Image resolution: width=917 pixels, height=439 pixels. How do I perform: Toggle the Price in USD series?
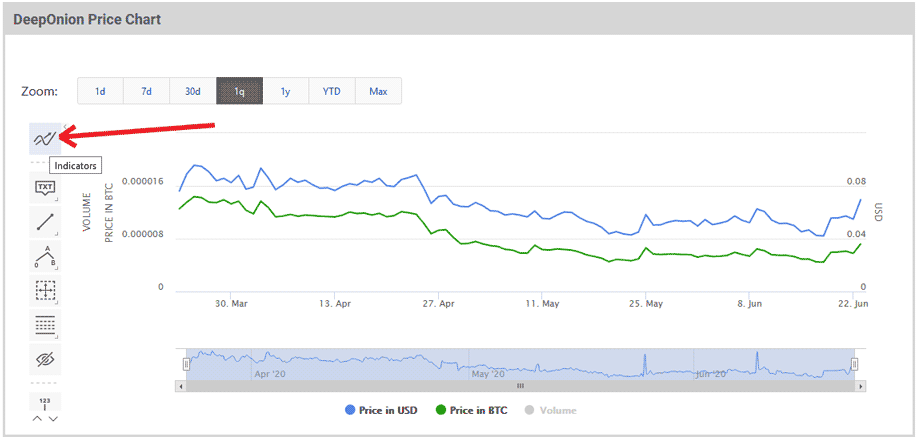click(x=381, y=410)
